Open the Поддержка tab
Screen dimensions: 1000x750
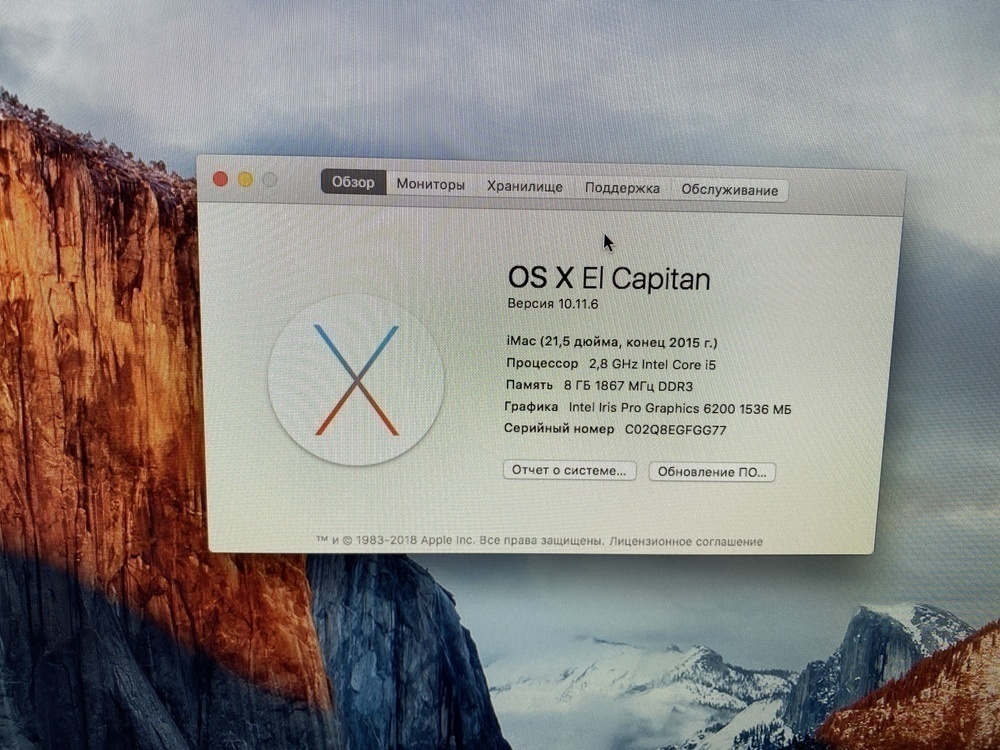point(622,188)
